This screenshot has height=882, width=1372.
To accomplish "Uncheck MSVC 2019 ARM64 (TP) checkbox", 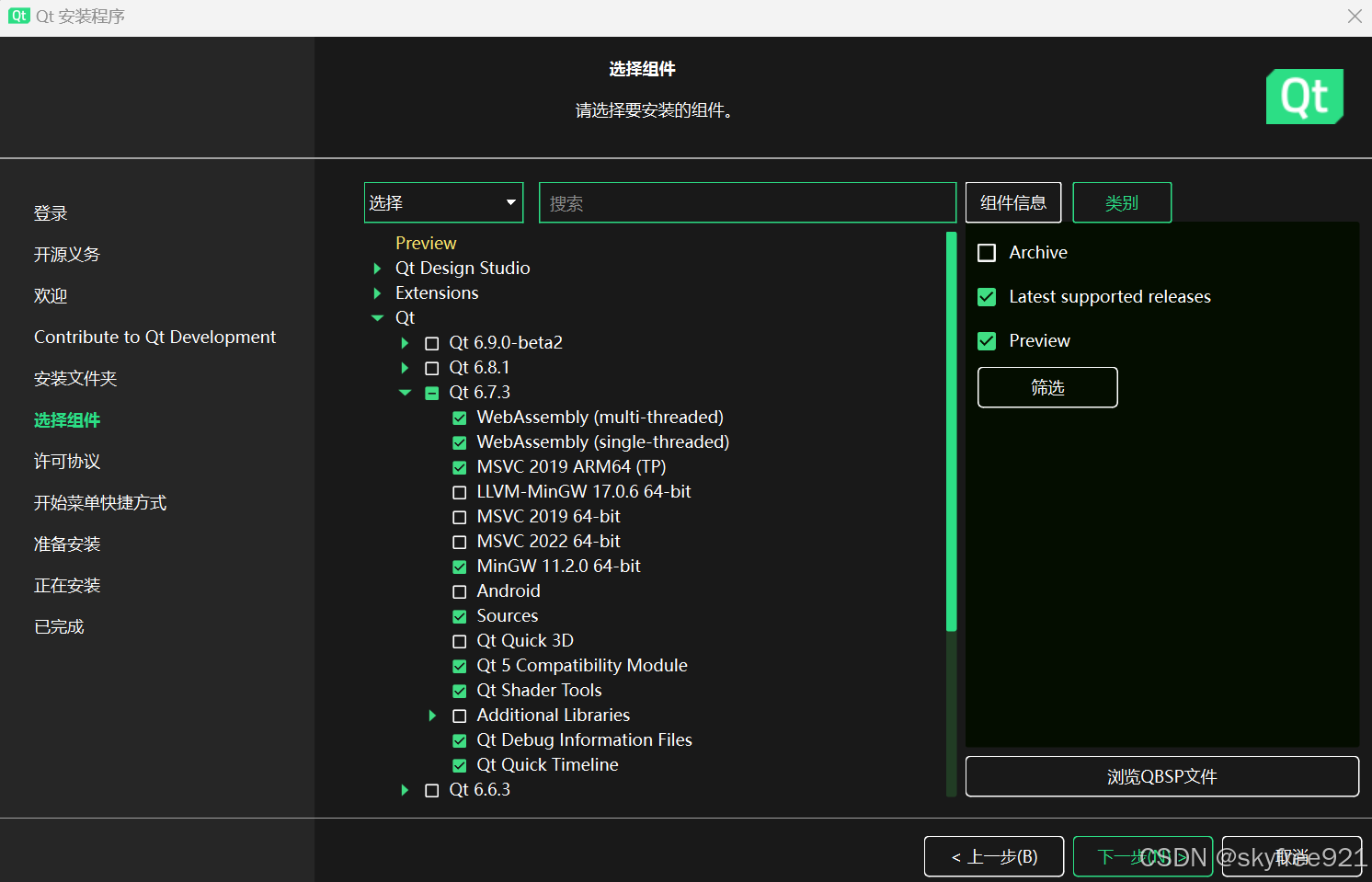I will point(460,467).
